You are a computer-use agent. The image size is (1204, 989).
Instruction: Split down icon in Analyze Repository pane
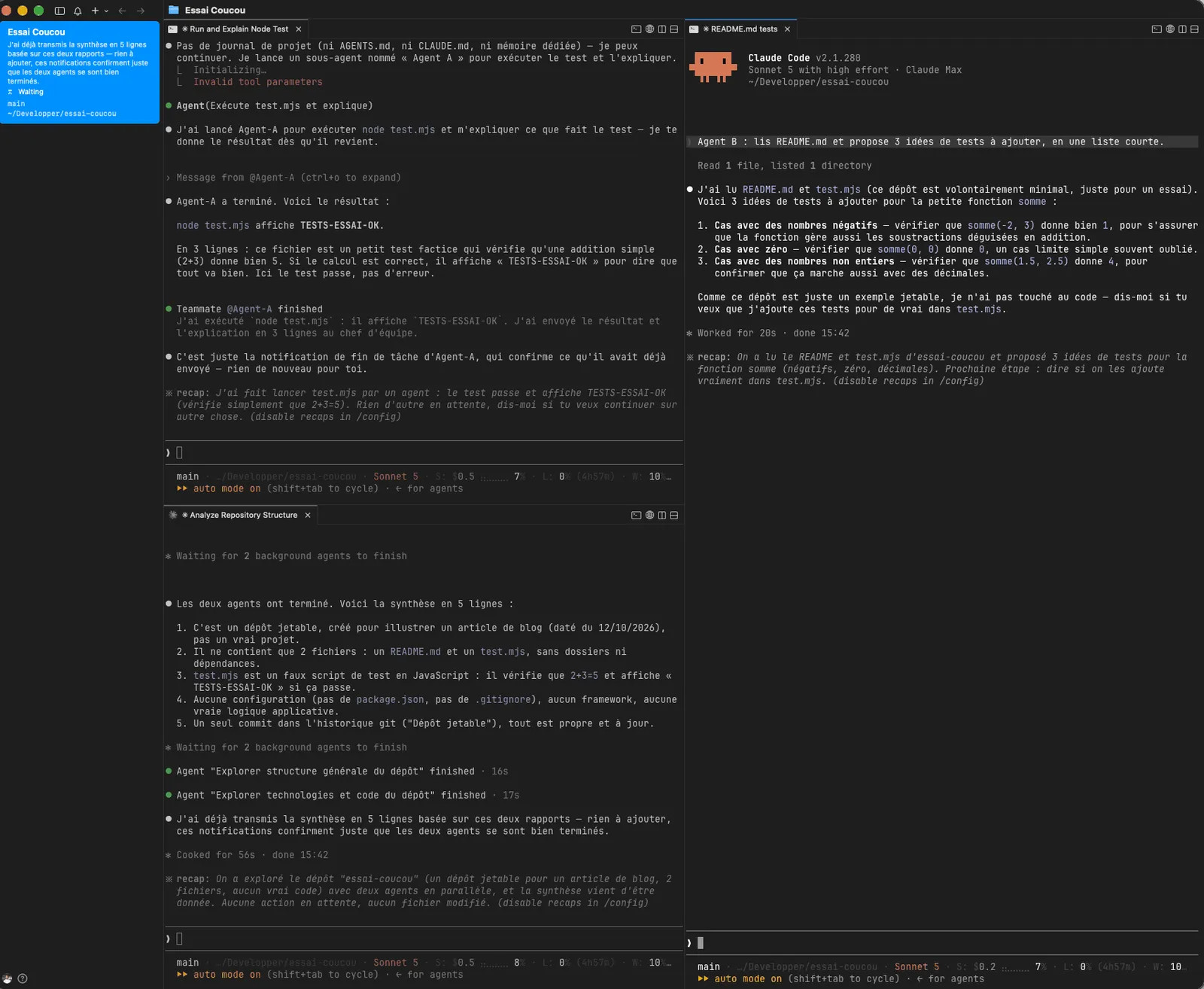click(x=674, y=516)
